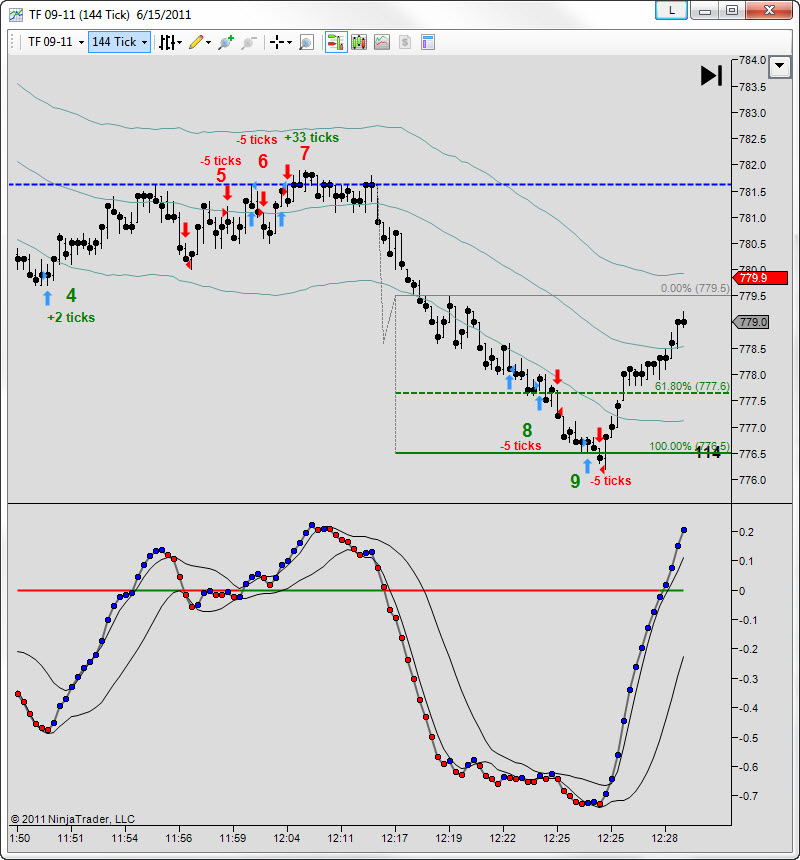Open the zoom frame magnifier icon

click(307, 42)
